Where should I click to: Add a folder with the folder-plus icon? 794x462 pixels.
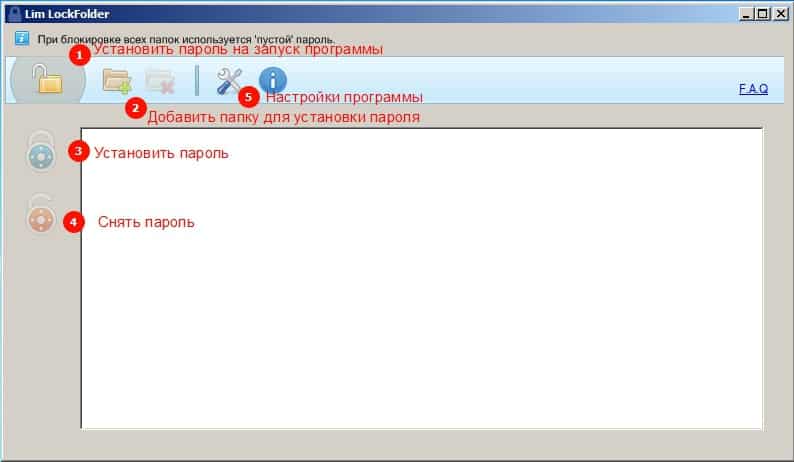(117, 81)
